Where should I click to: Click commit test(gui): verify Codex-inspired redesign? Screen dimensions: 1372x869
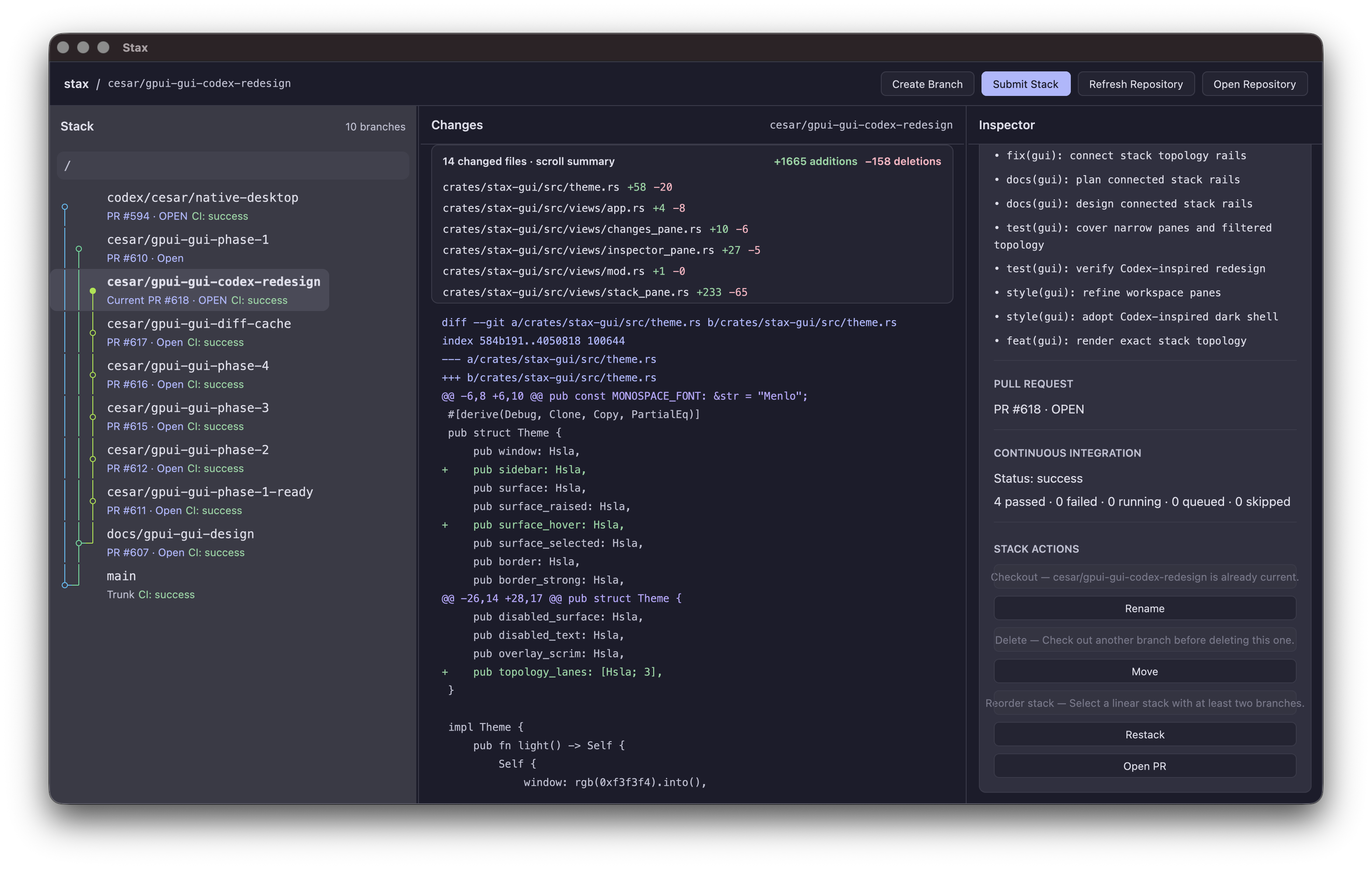coord(1129,268)
